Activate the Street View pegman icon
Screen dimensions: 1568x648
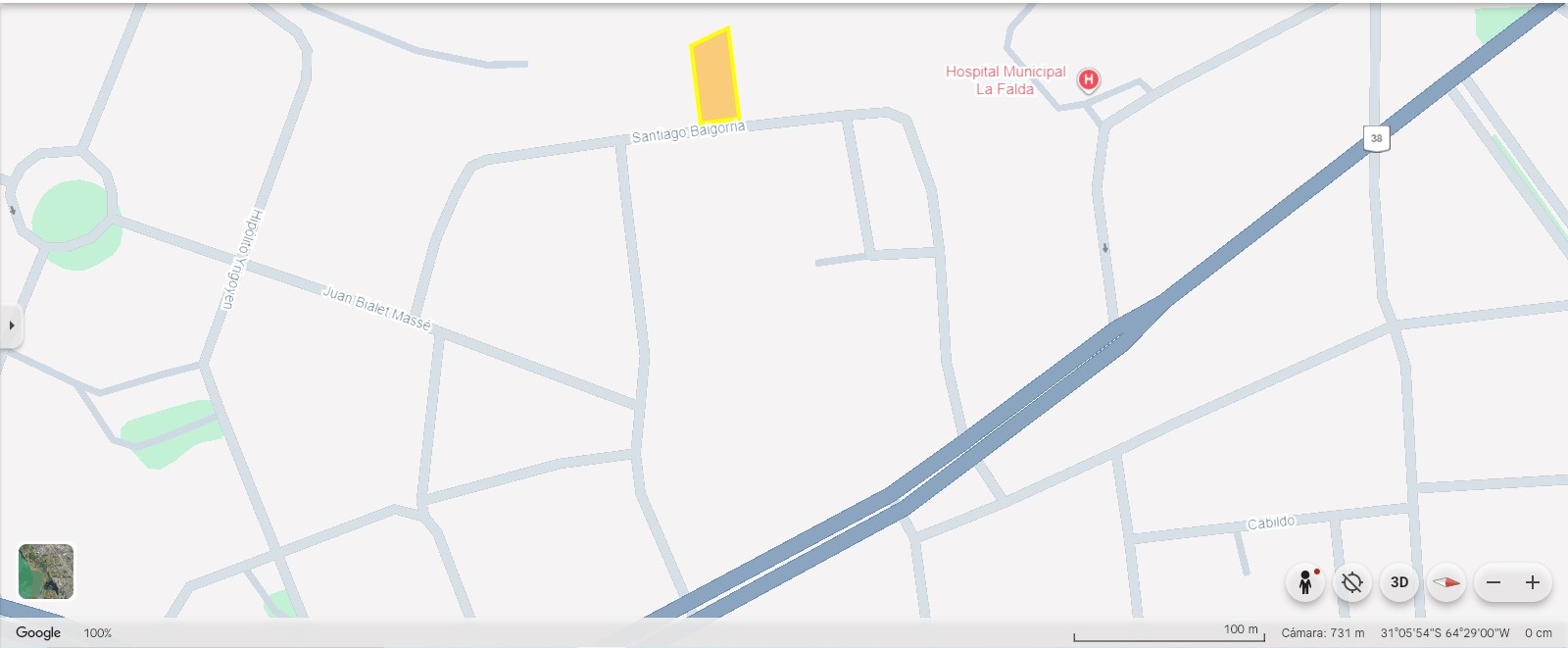click(1305, 582)
